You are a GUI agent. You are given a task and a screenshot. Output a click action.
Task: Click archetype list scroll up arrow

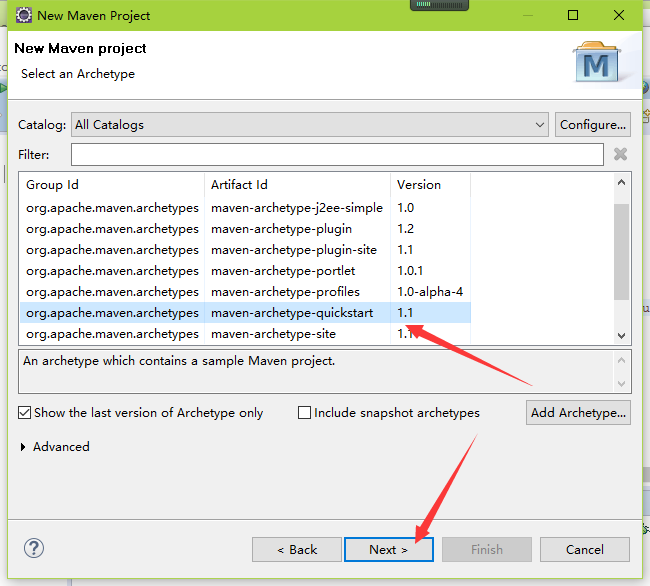621,182
